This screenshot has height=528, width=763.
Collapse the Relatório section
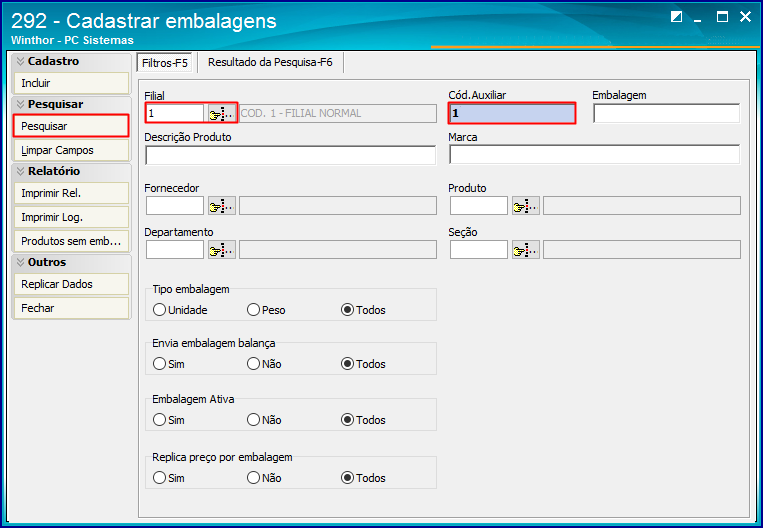pos(20,171)
